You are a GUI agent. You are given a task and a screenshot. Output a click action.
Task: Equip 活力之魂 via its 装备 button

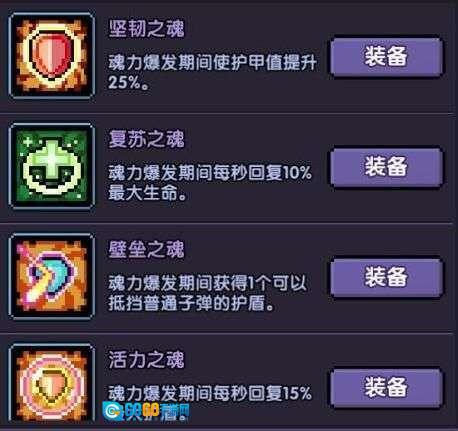click(386, 387)
